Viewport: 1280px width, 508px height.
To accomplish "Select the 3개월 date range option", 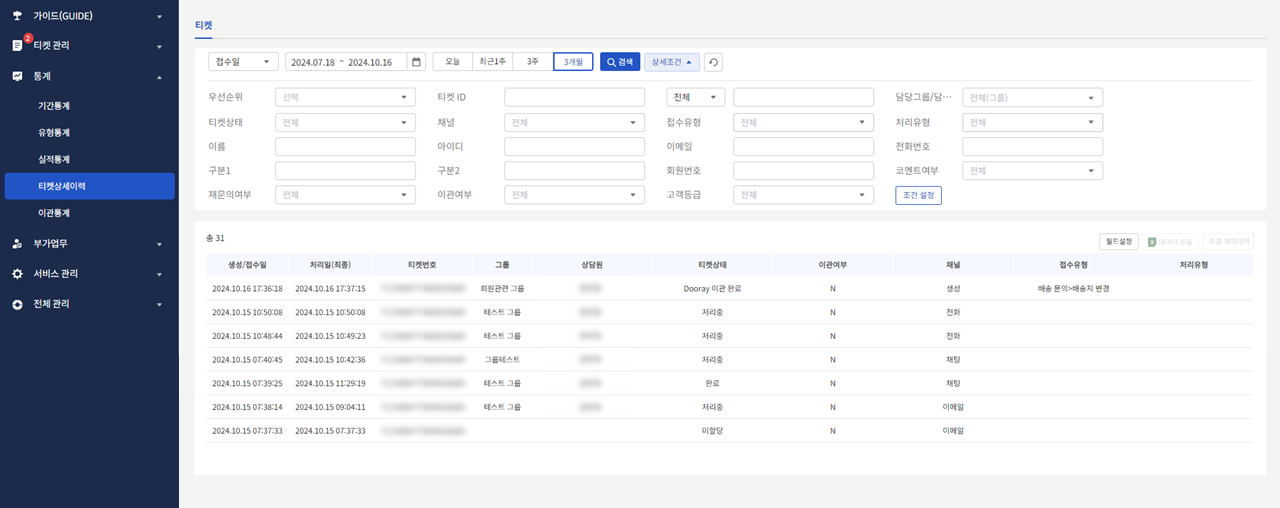I will coord(573,62).
